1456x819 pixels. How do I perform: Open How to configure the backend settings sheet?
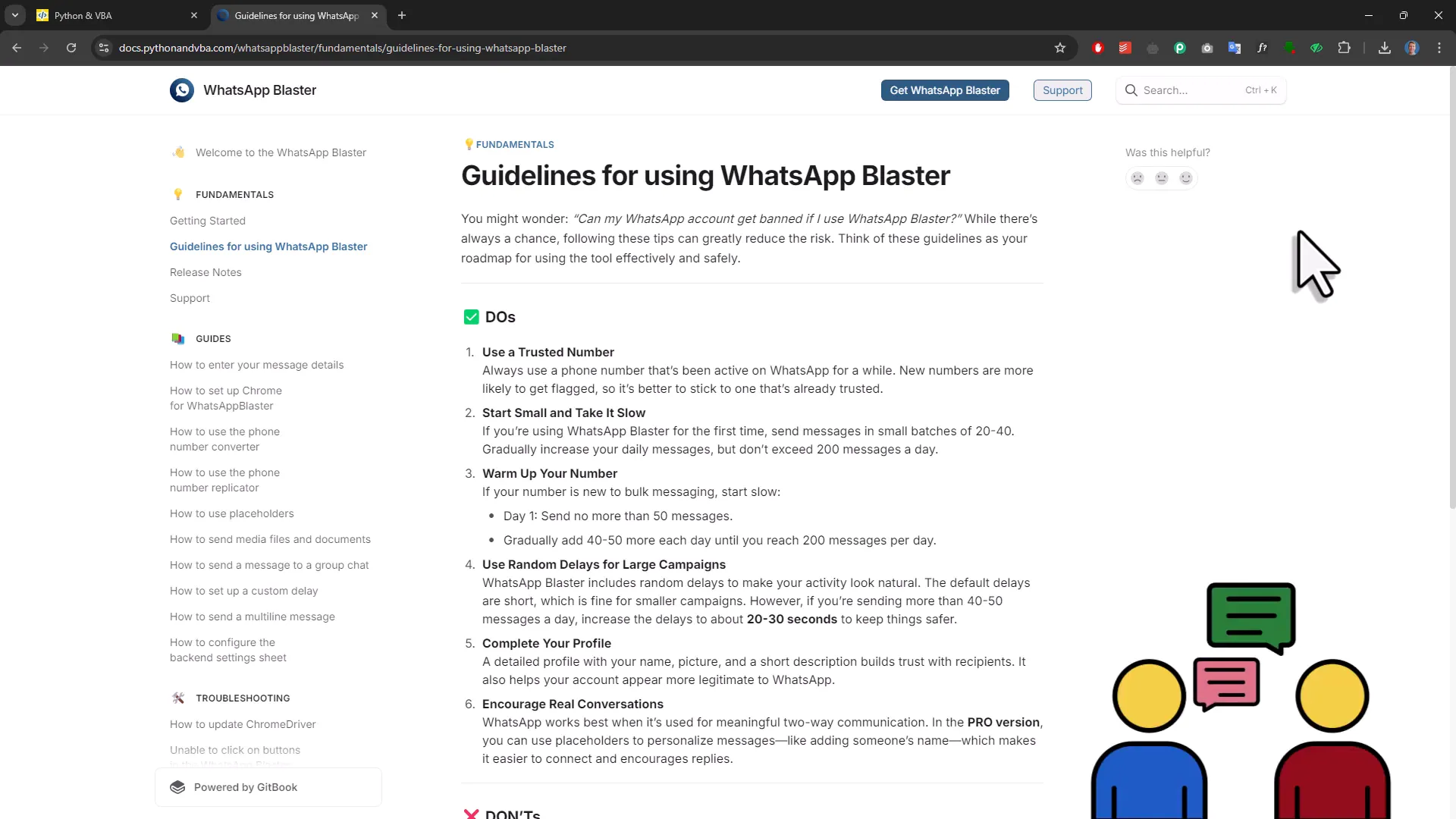click(228, 650)
